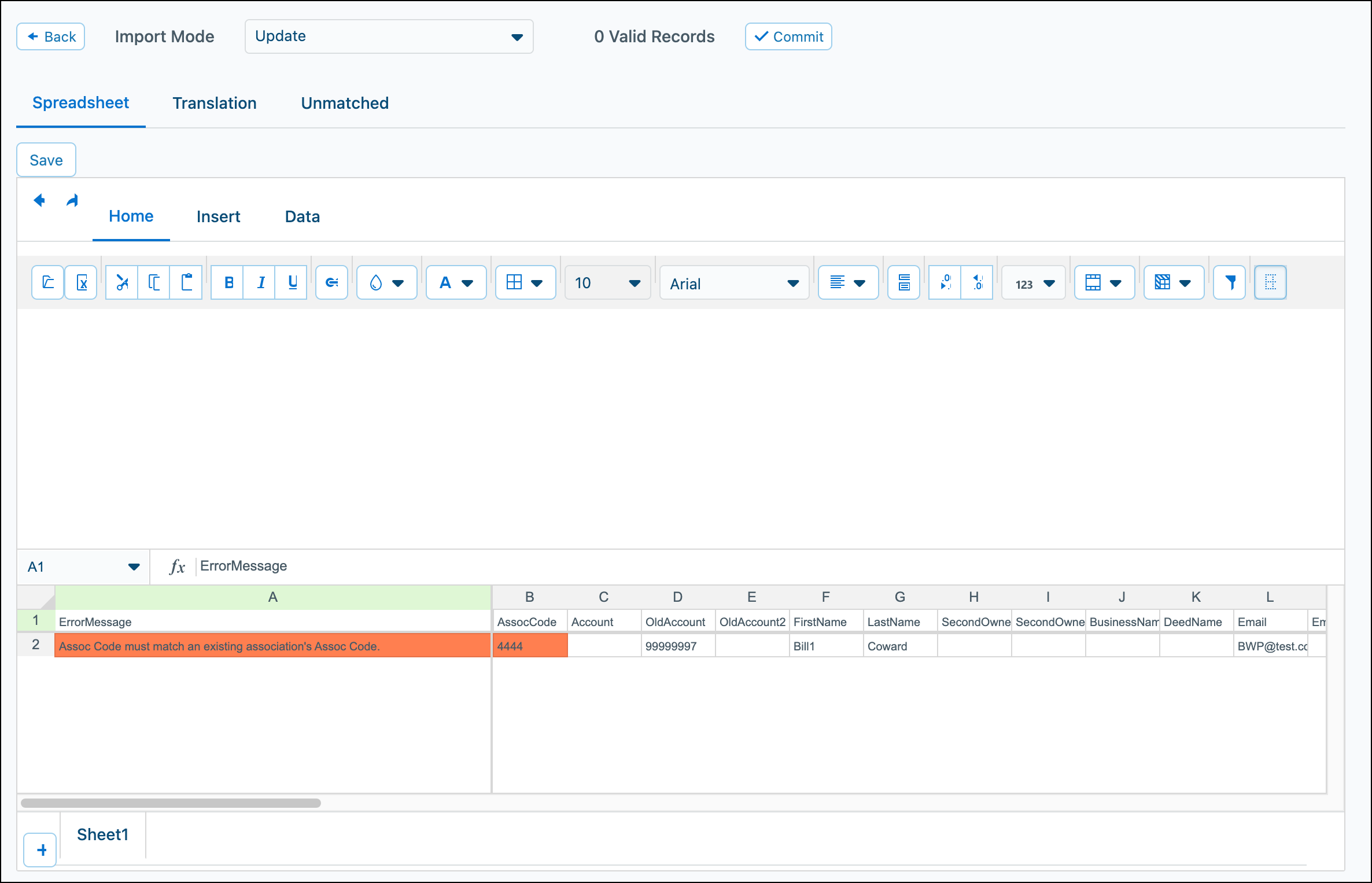
Task: Click the plus add sheet button
Action: [40, 850]
